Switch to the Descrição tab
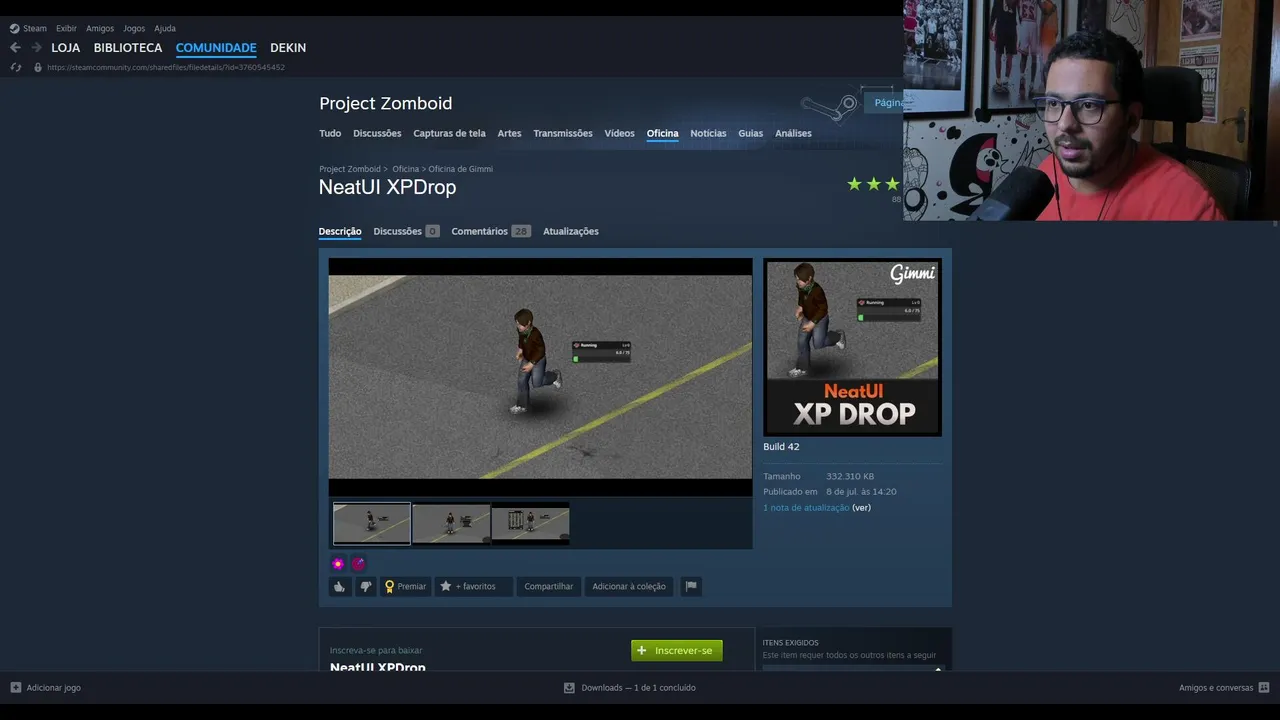The image size is (1280, 720). click(340, 231)
